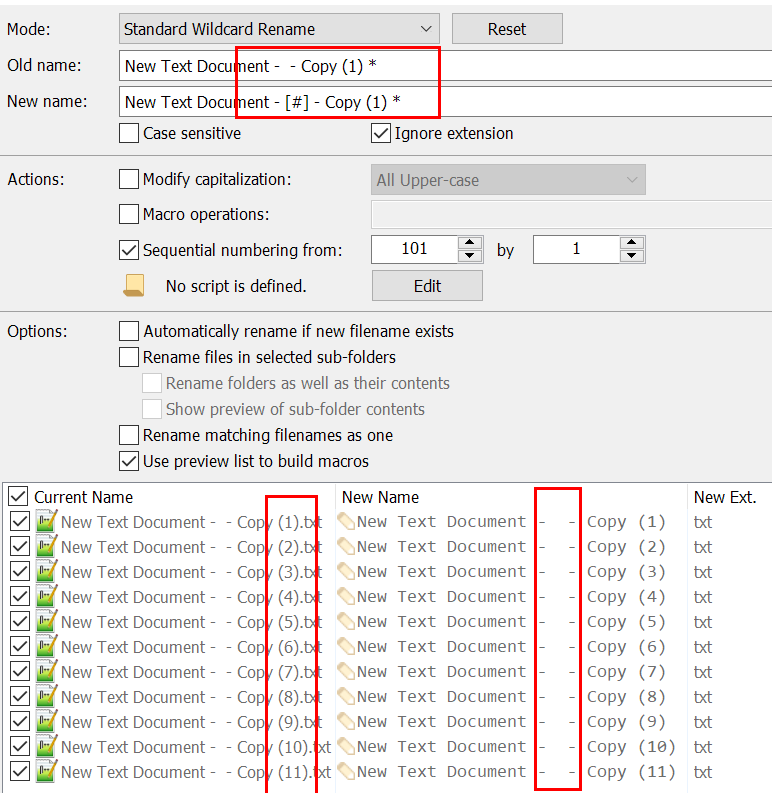Screen dimensions: 772x793
Task: Uncheck the Copy (2).txt row checkbox
Action: [x=20, y=546]
